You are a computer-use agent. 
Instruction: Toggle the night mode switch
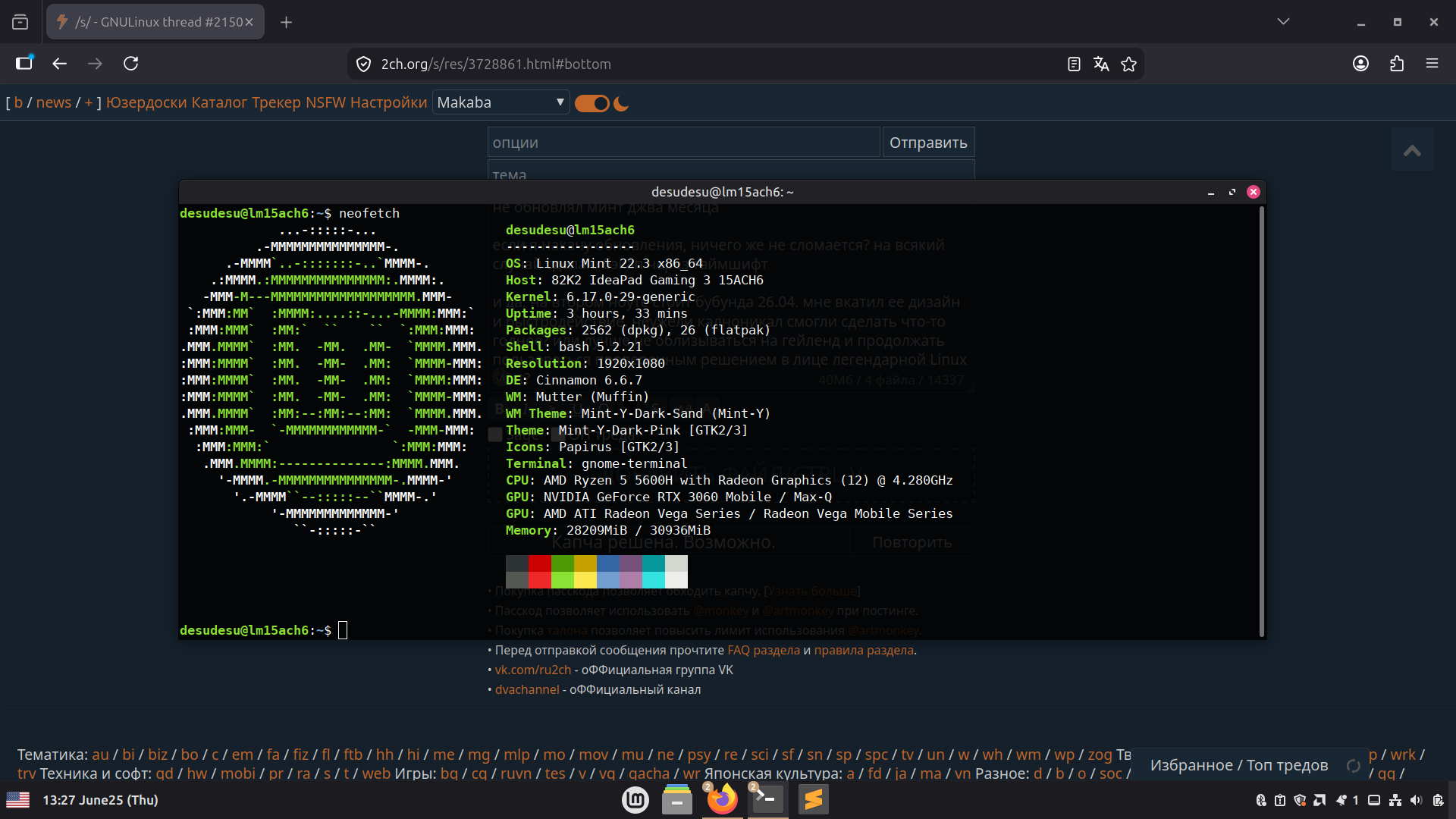click(x=592, y=103)
